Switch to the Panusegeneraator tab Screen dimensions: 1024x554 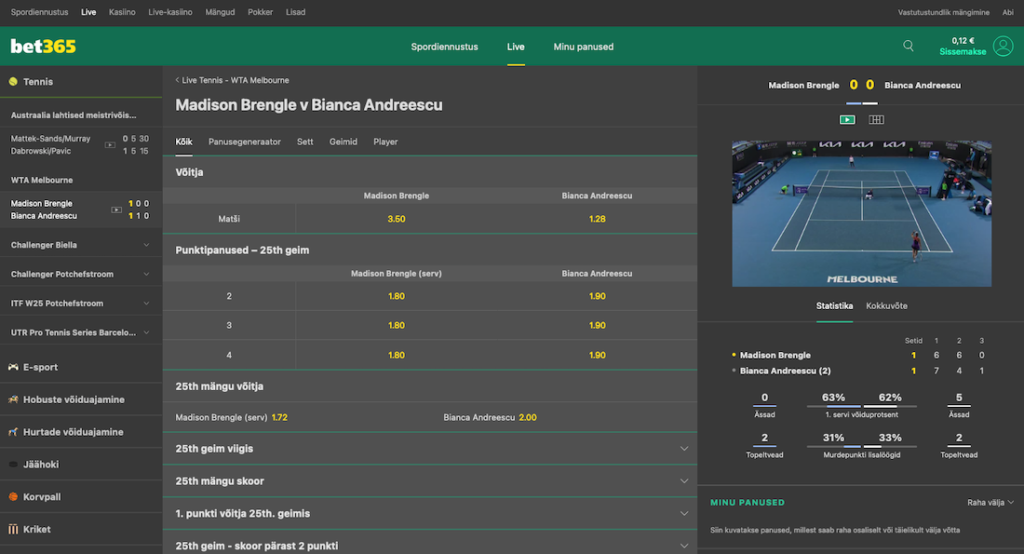244,142
